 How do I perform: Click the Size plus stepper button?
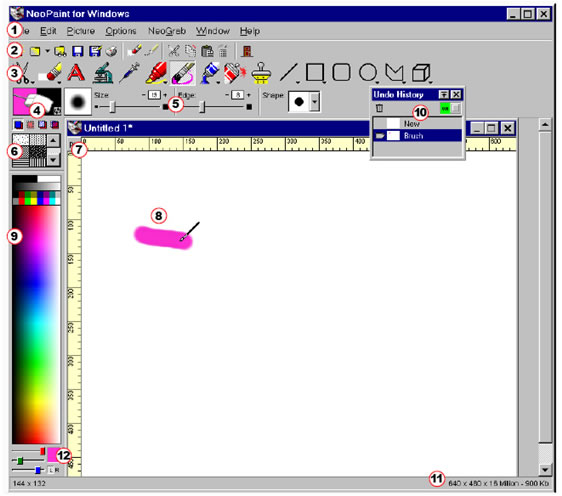tap(165, 95)
